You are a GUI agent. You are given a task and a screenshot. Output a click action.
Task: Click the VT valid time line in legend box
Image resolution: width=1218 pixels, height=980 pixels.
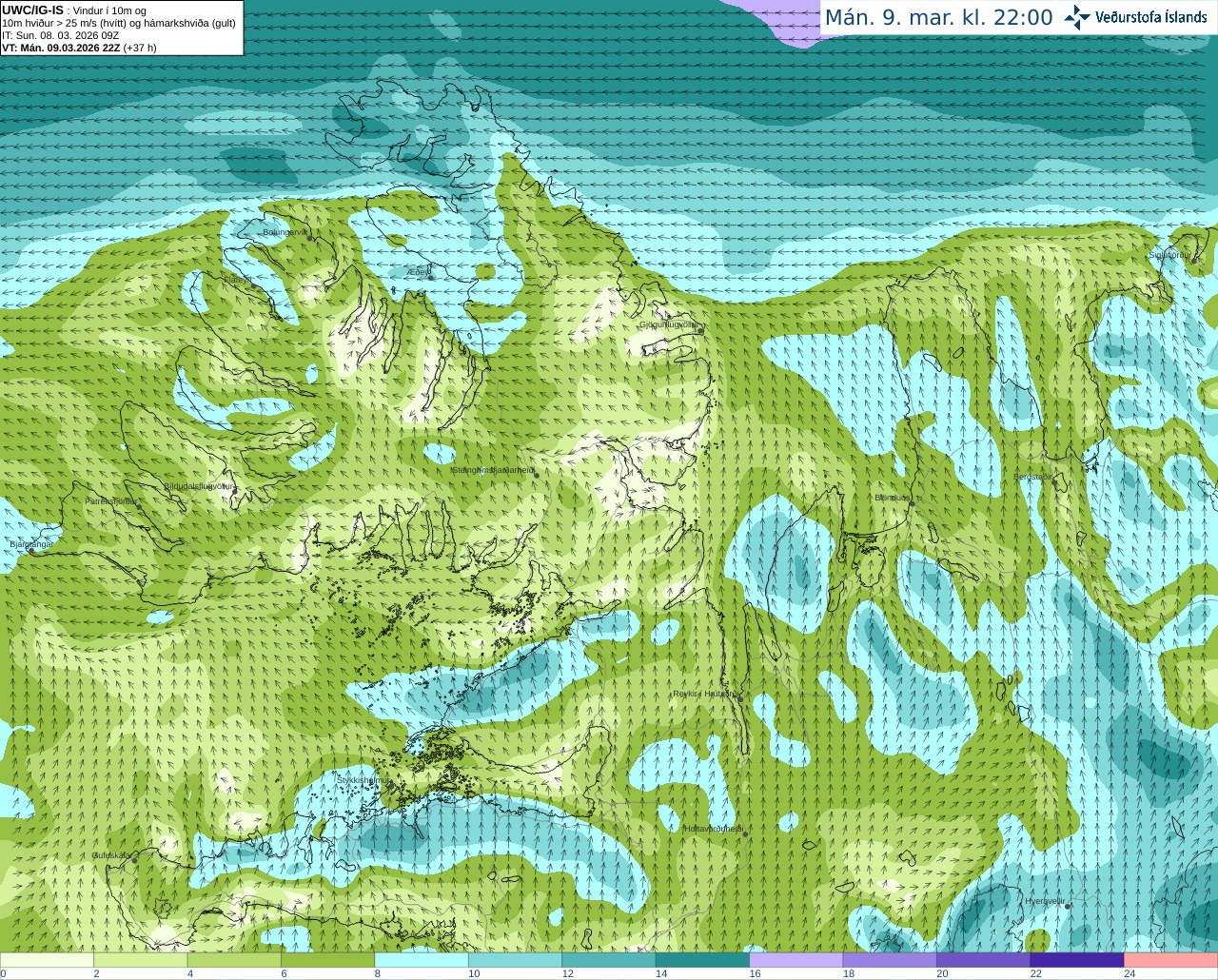[x=79, y=47]
